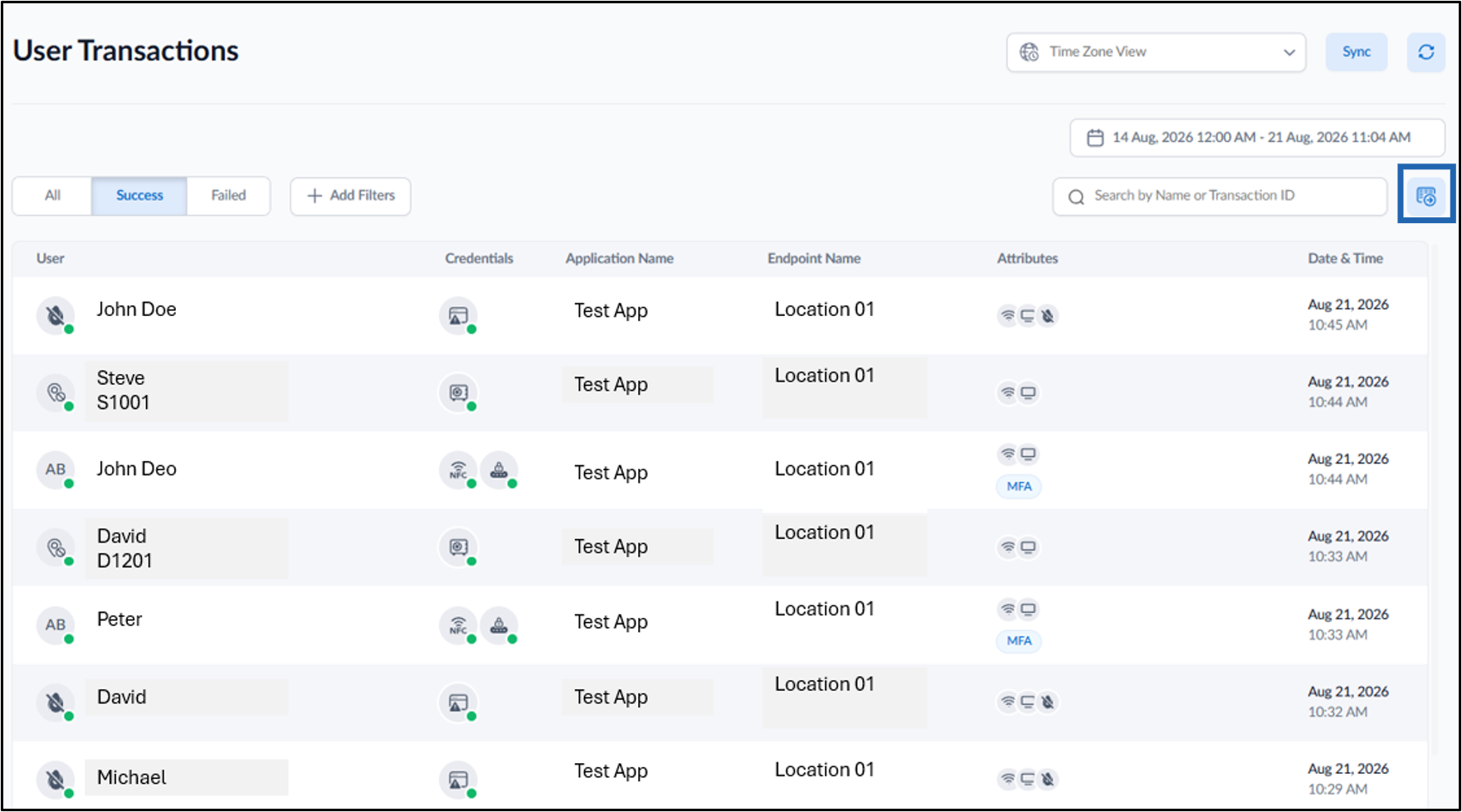Click the search magnifier icon
This screenshot has height=812, width=1462.
[1076, 197]
